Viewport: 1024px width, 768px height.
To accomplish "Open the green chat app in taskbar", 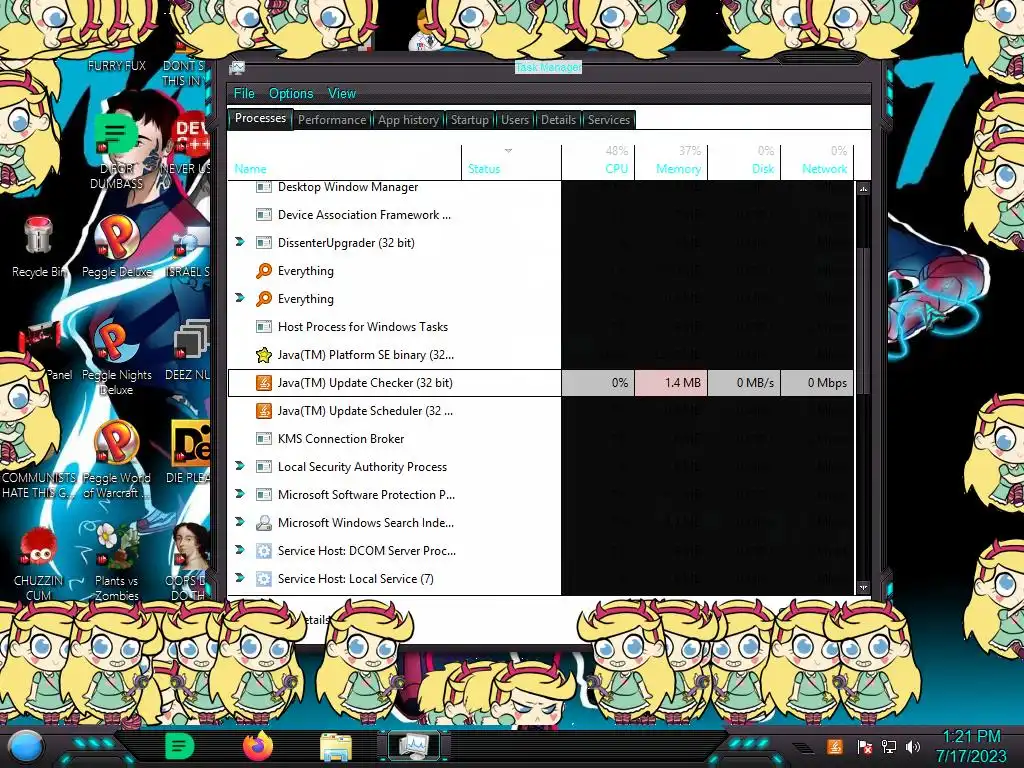I will pos(179,746).
